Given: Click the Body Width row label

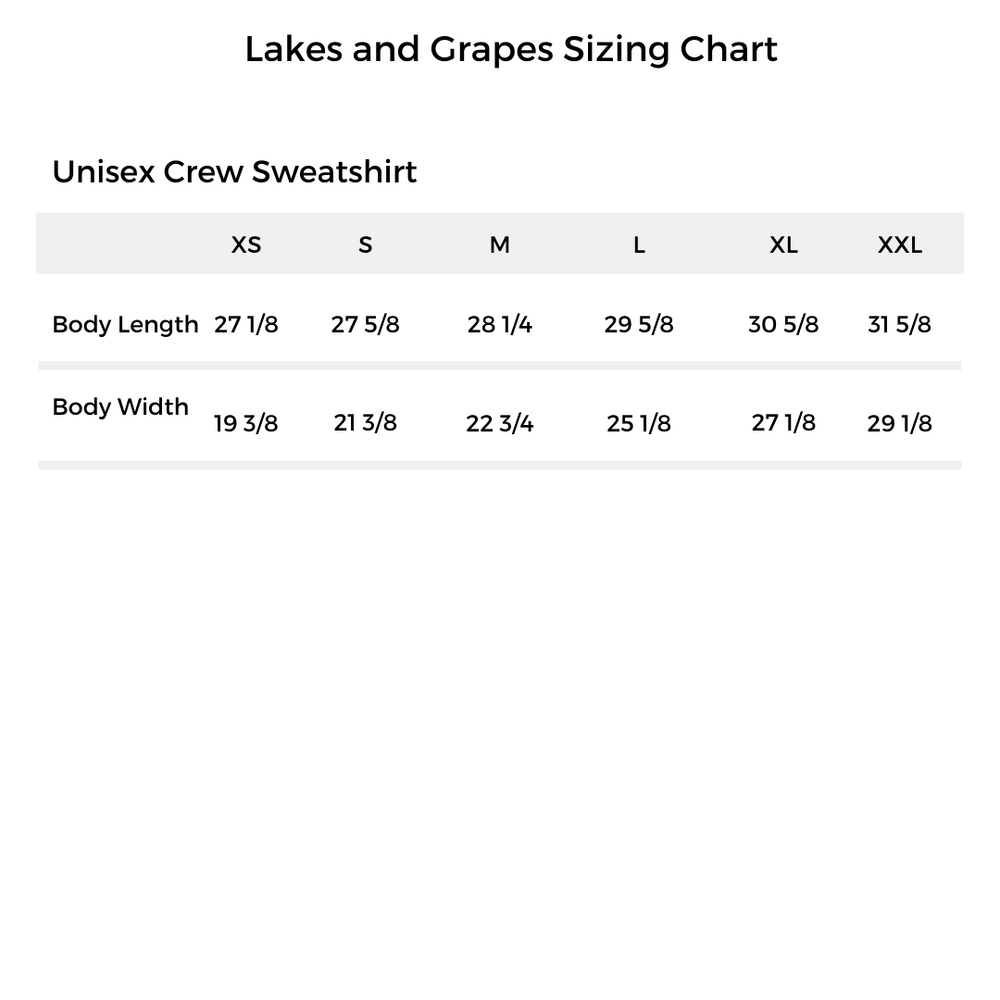Looking at the screenshot, I should click(120, 407).
